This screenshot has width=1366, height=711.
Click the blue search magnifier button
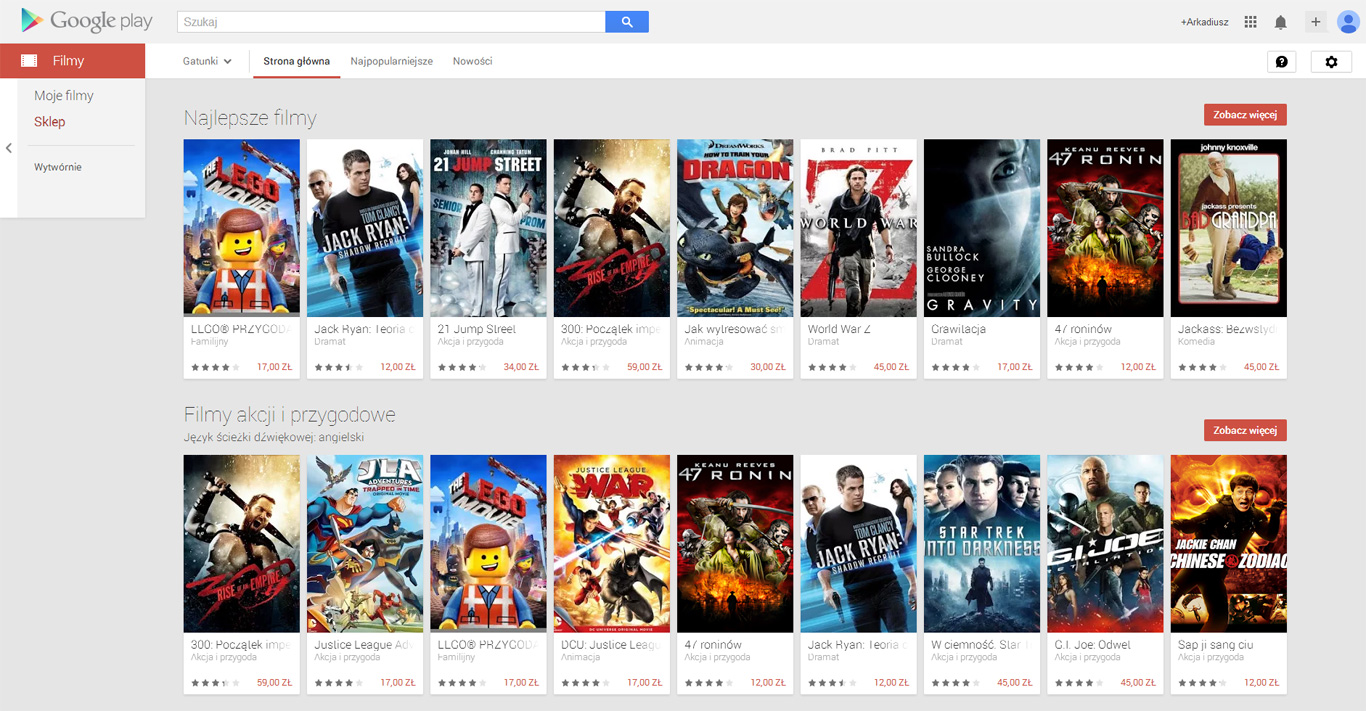[627, 21]
